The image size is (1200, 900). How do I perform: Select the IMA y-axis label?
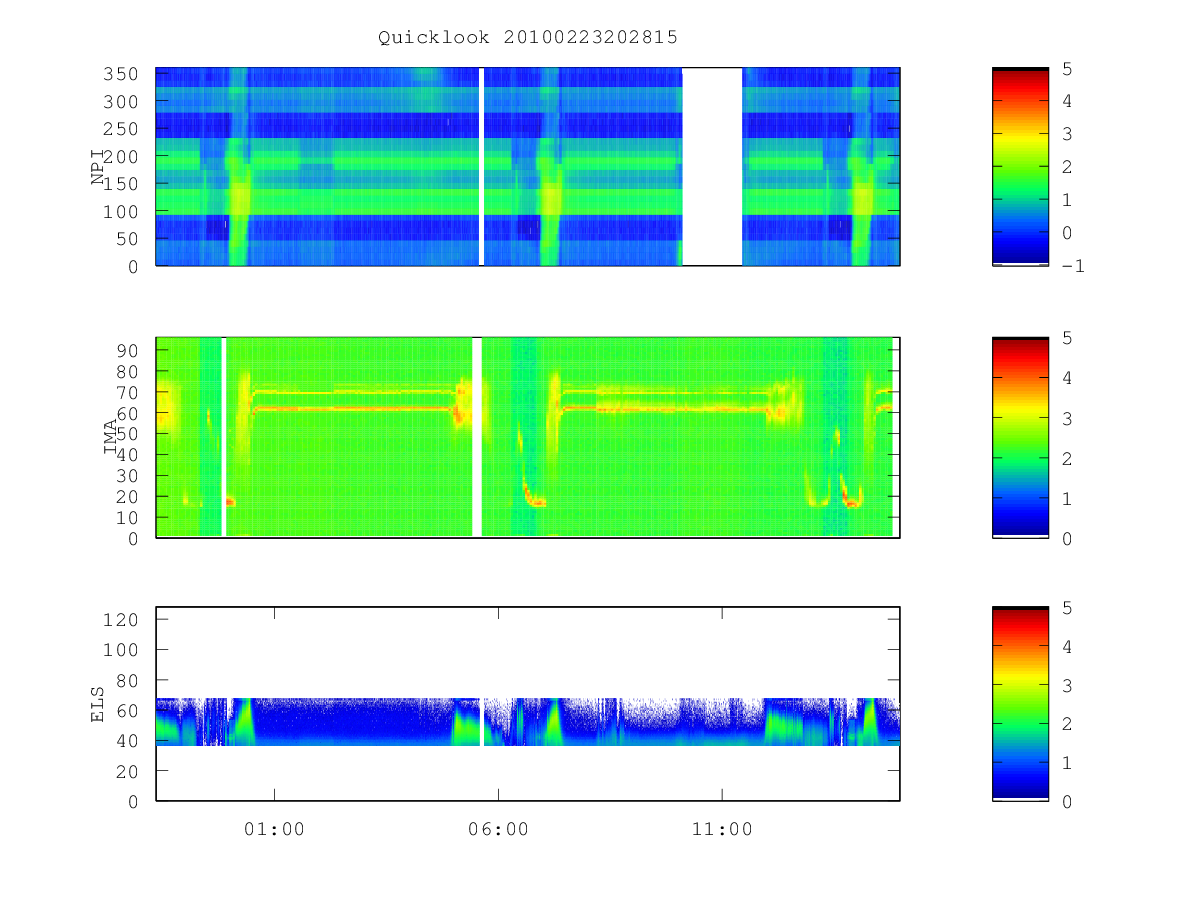tap(110, 437)
